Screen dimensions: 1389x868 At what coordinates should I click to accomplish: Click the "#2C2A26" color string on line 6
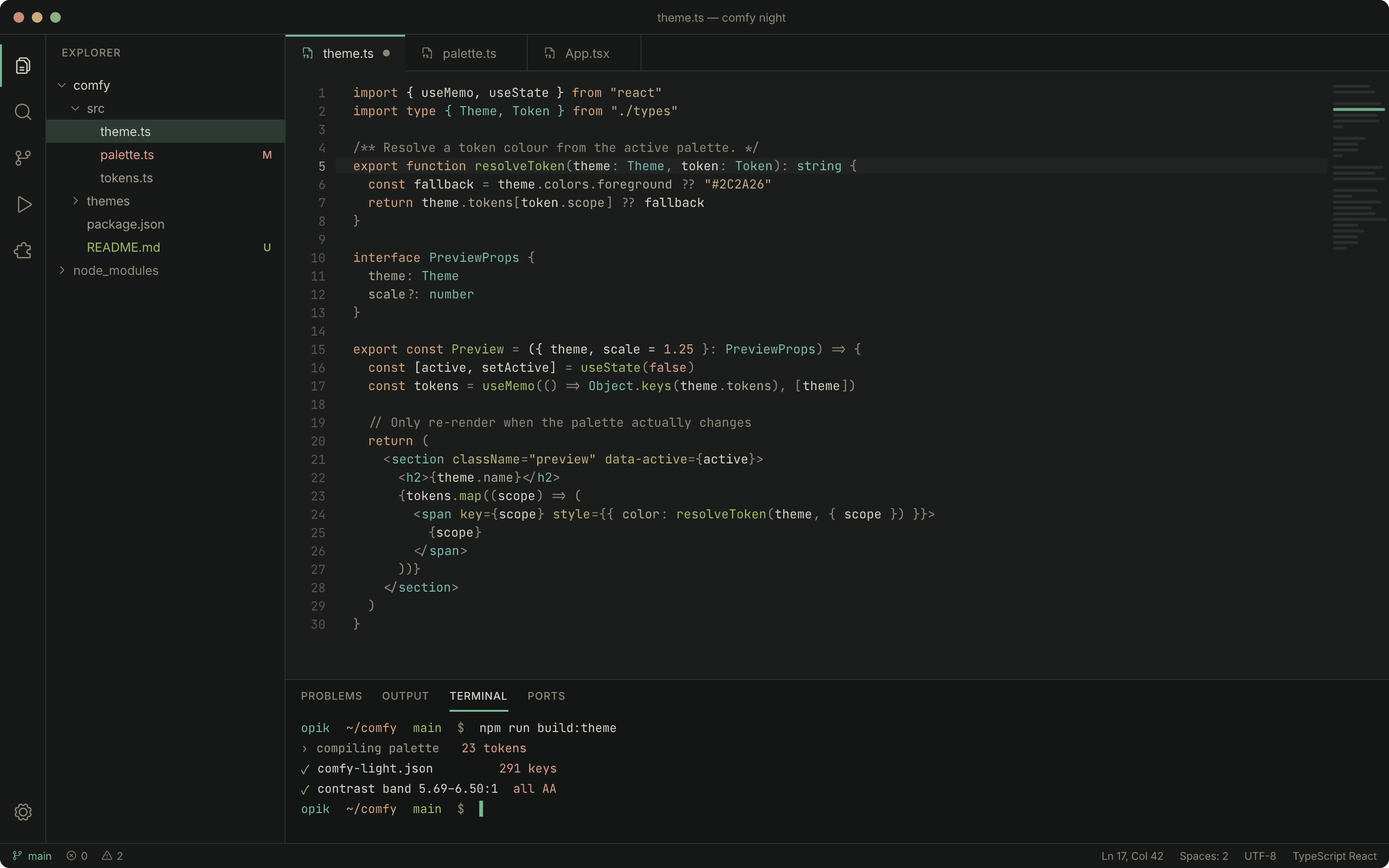[737, 184]
